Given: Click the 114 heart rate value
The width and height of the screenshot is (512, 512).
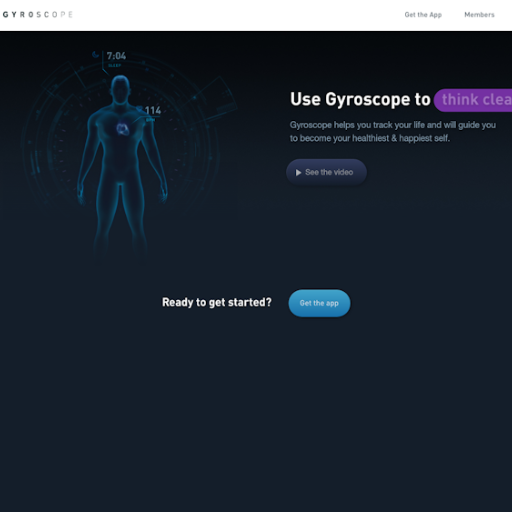Looking at the screenshot, I should 153,110.
